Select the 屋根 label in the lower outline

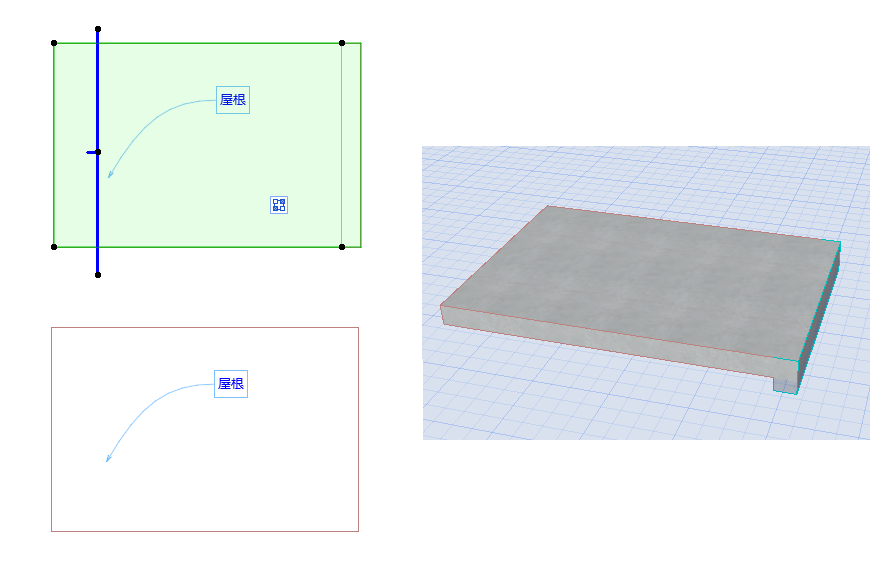click(231, 384)
